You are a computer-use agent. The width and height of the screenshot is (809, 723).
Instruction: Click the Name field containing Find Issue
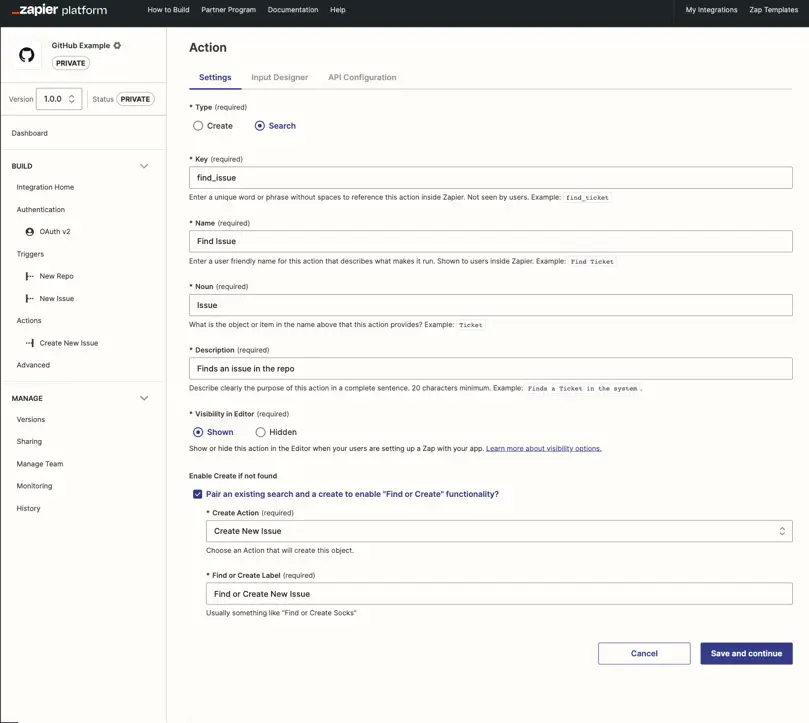tap(491, 241)
